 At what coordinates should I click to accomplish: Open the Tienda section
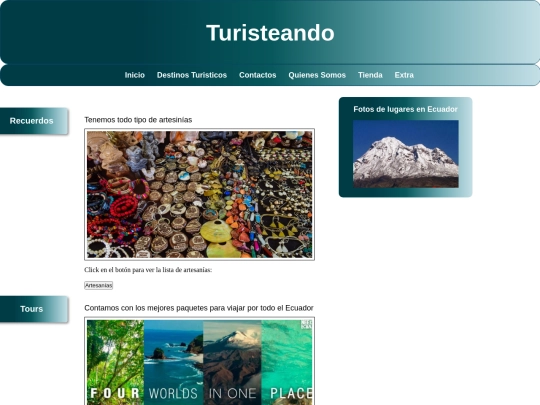coord(370,75)
